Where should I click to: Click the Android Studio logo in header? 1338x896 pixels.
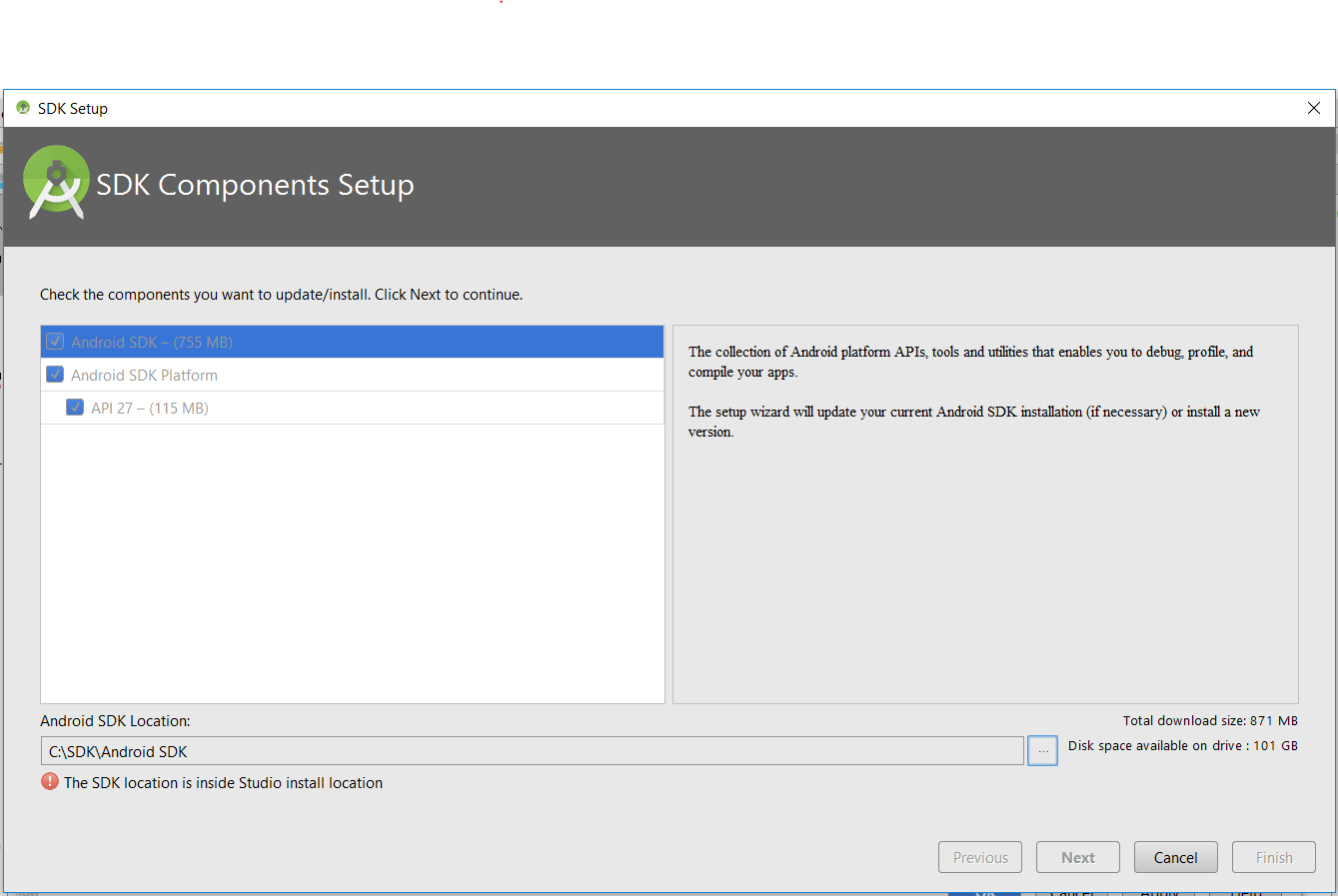coord(56,183)
